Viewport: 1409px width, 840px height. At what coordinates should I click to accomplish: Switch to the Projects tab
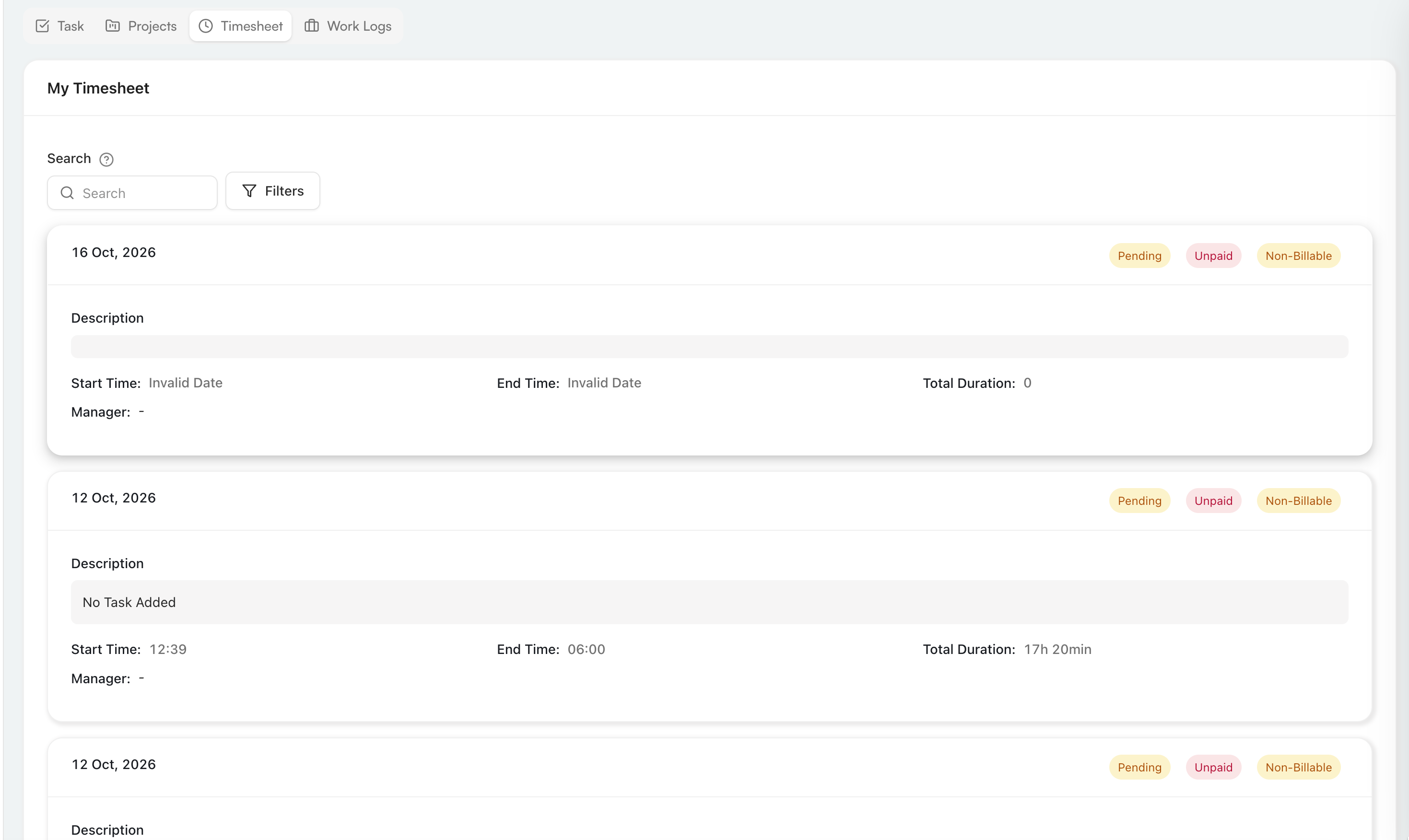pyautogui.click(x=141, y=26)
